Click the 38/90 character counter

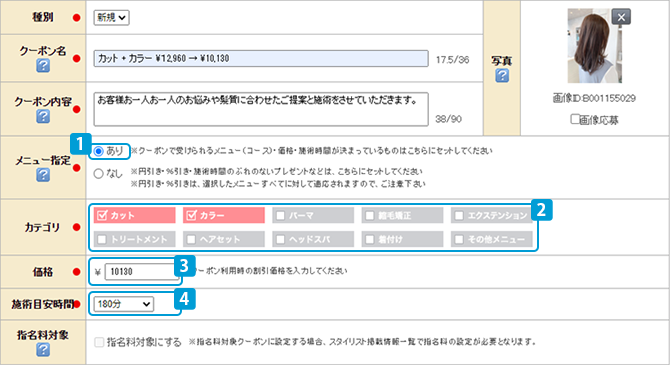click(448, 119)
